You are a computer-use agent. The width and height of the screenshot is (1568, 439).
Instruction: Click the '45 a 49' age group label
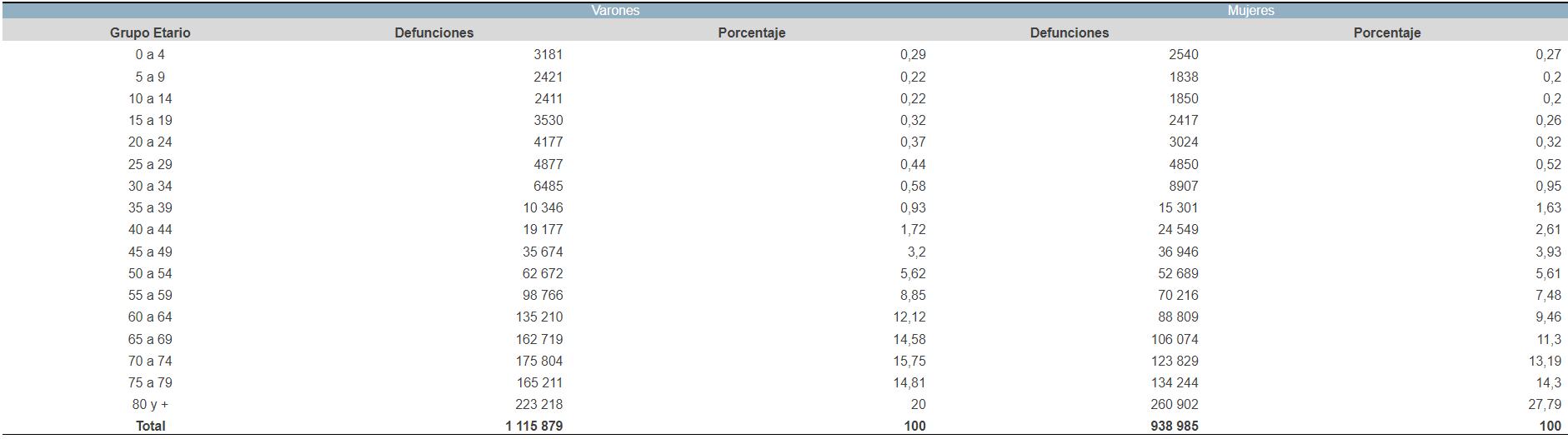click(150, 252)
